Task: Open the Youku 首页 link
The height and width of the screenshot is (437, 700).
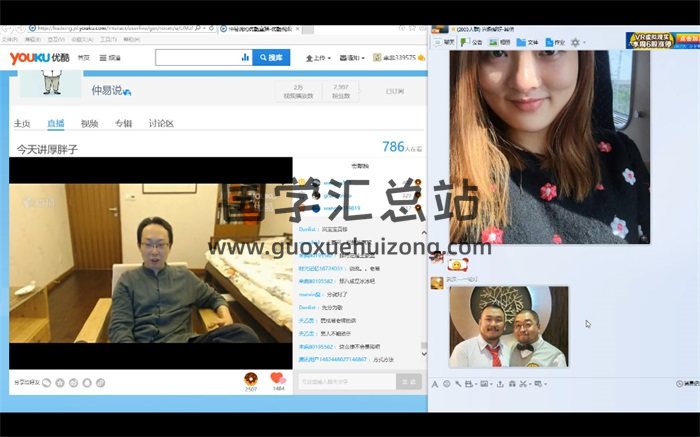Action: 84,58
